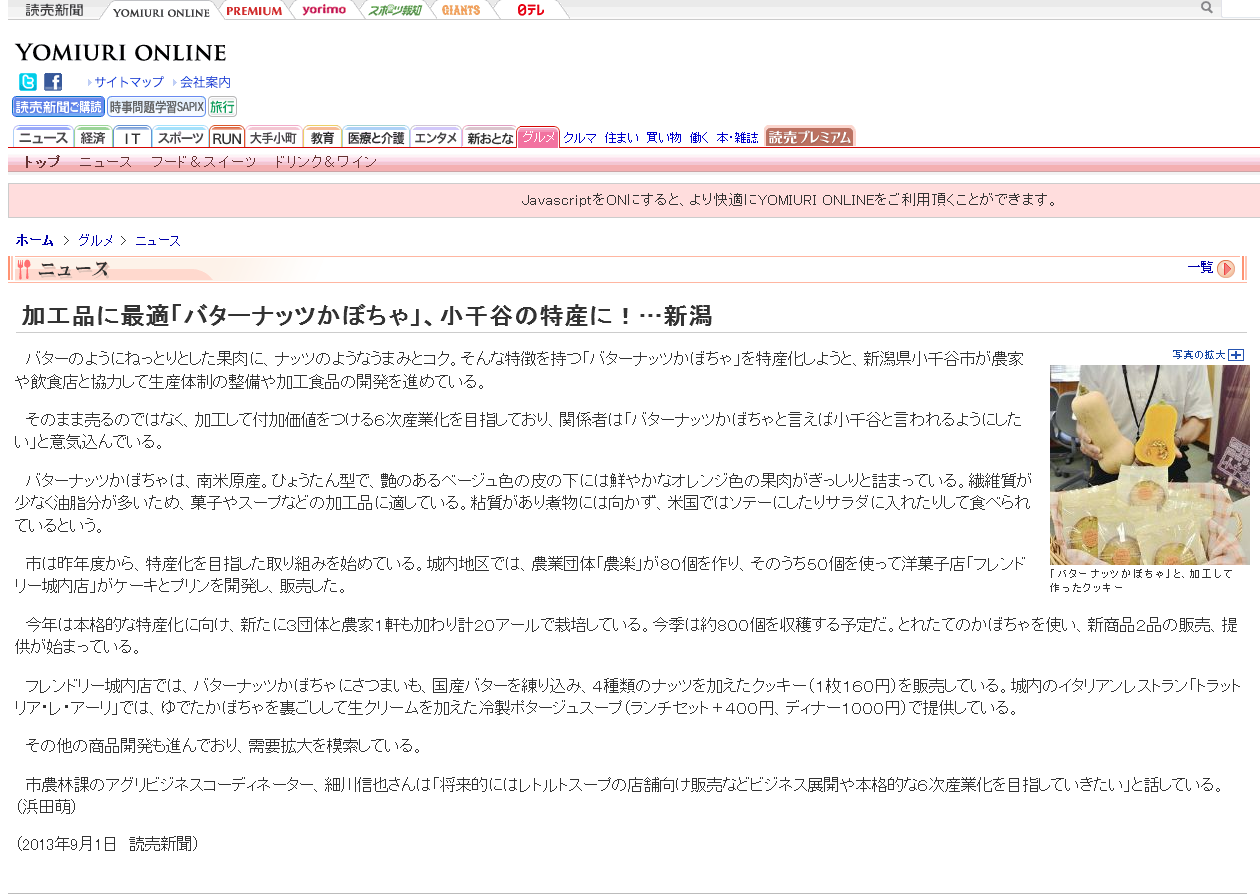
Task: Open the GIANTS logo tab
Action: click(x=460, y=10)
